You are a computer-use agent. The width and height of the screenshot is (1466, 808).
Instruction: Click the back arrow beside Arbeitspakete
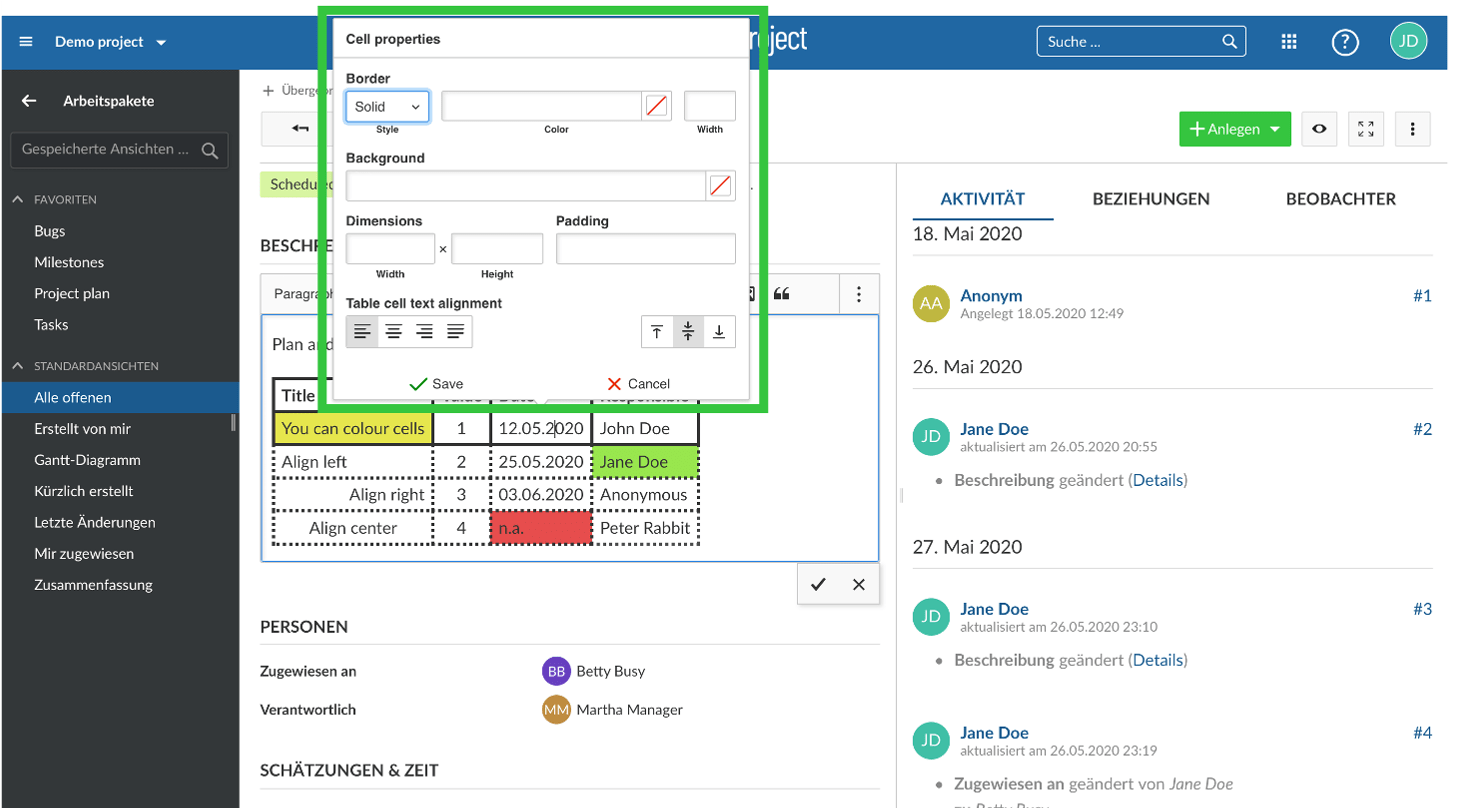[x=29, y=101]
